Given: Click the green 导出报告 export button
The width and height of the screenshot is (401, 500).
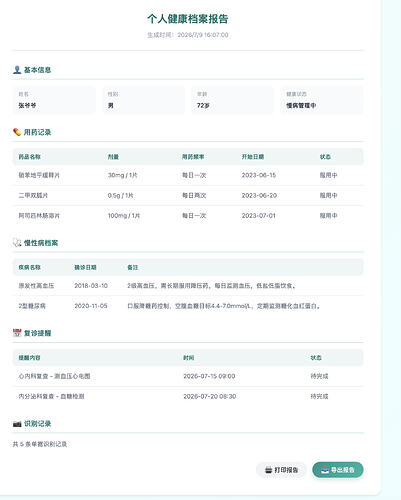Looking at the screenshot, I should click(338, 470).
